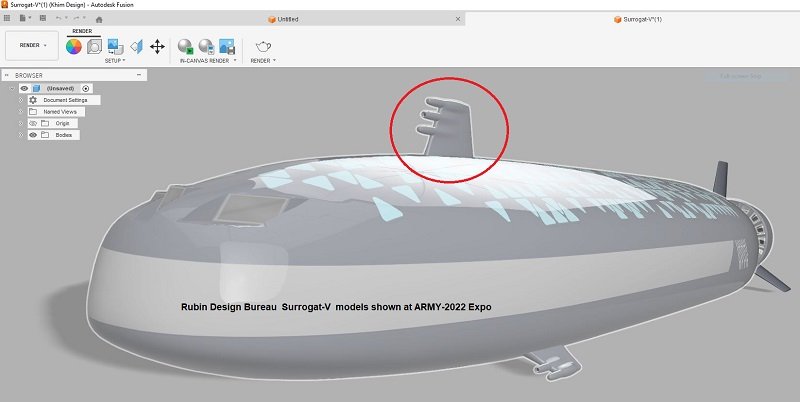
Task: Collapse the (Unsaved) root tree node
Action: click(12, 88)
